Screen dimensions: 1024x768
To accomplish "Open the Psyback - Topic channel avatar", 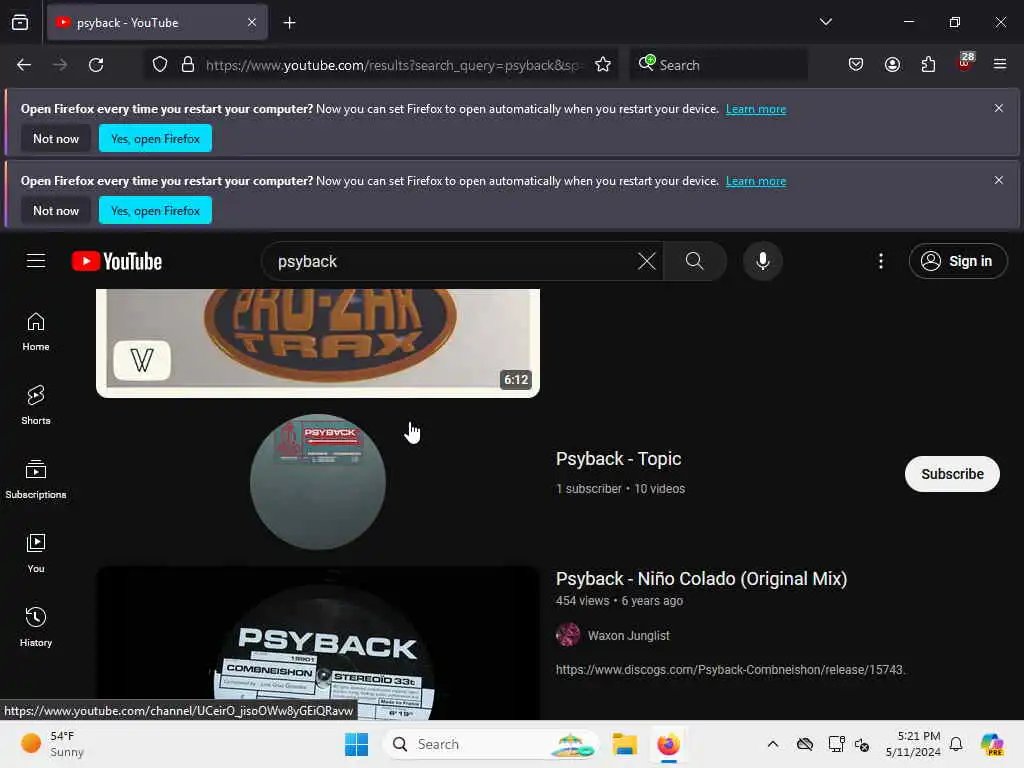I will pos(318,482).
